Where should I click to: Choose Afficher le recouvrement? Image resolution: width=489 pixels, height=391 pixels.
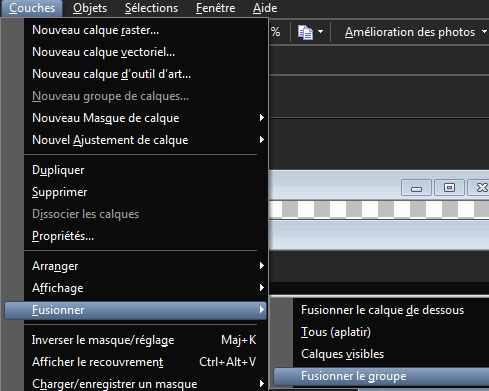tap(146, 362)
